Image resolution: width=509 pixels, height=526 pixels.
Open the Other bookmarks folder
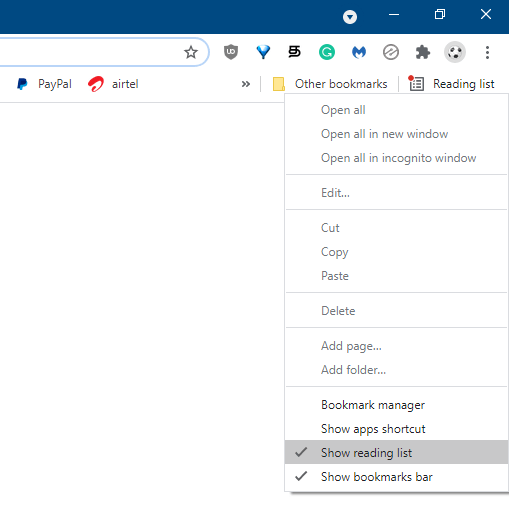(x=330, y=84)
